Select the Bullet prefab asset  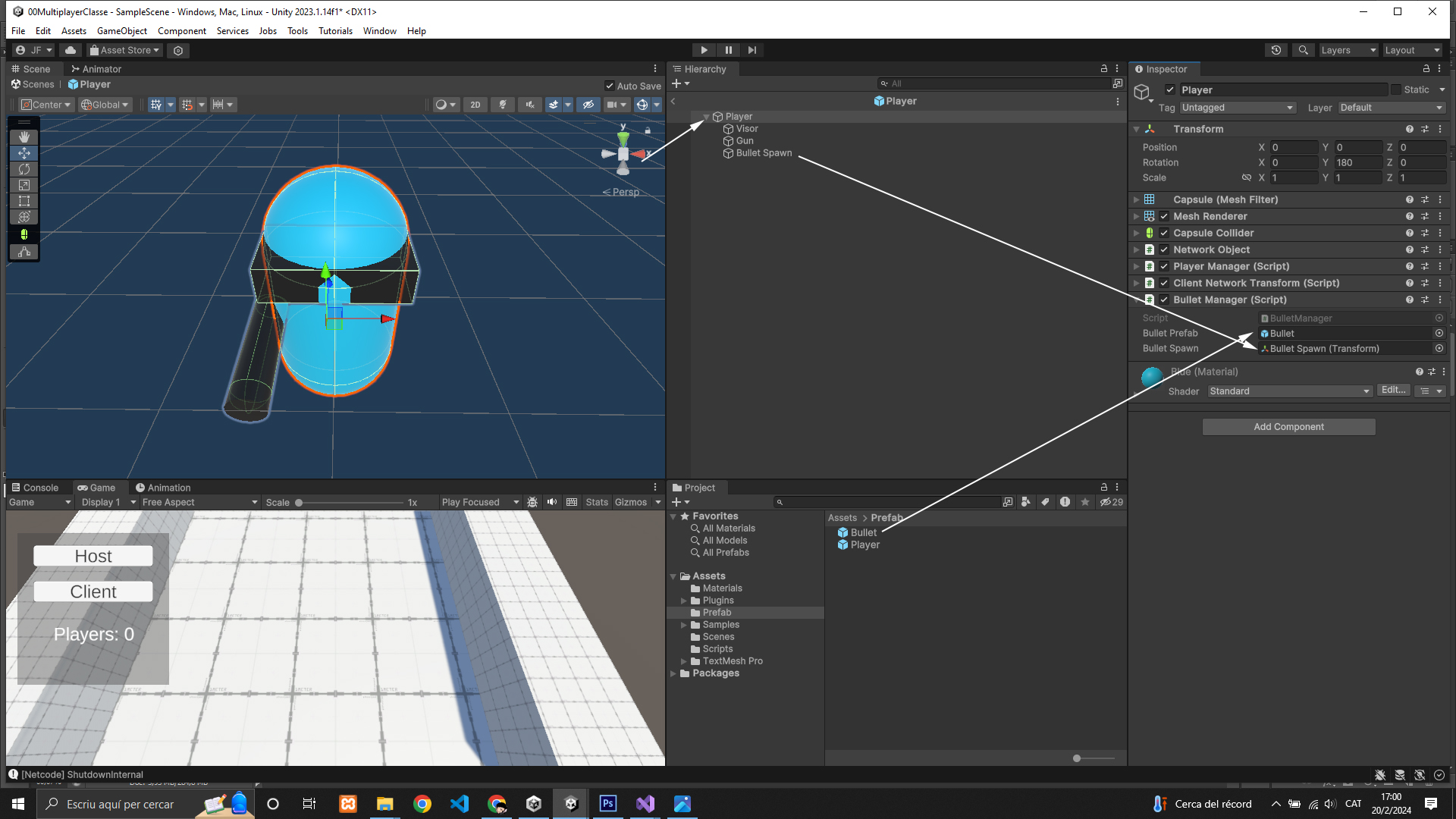tap(862, 532)
